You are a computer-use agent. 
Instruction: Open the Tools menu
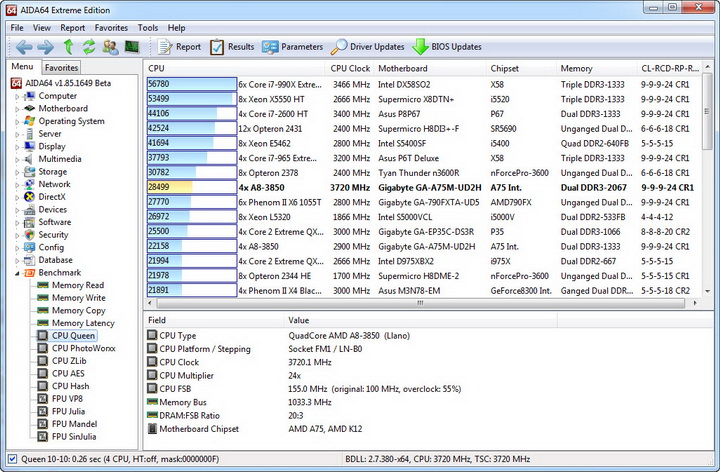(x=147, y=28)
